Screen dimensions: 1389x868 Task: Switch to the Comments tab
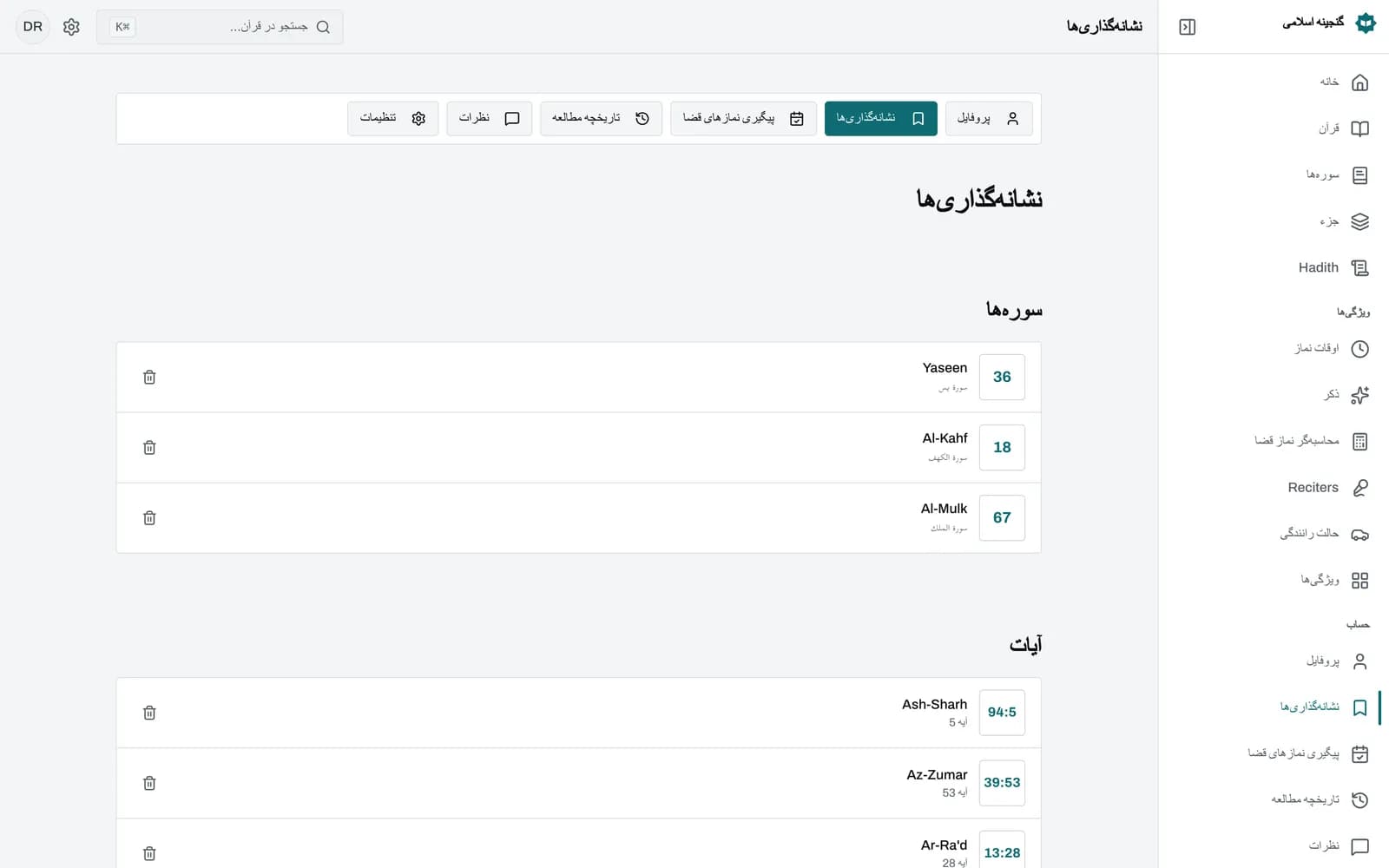(x=489, y=118)
